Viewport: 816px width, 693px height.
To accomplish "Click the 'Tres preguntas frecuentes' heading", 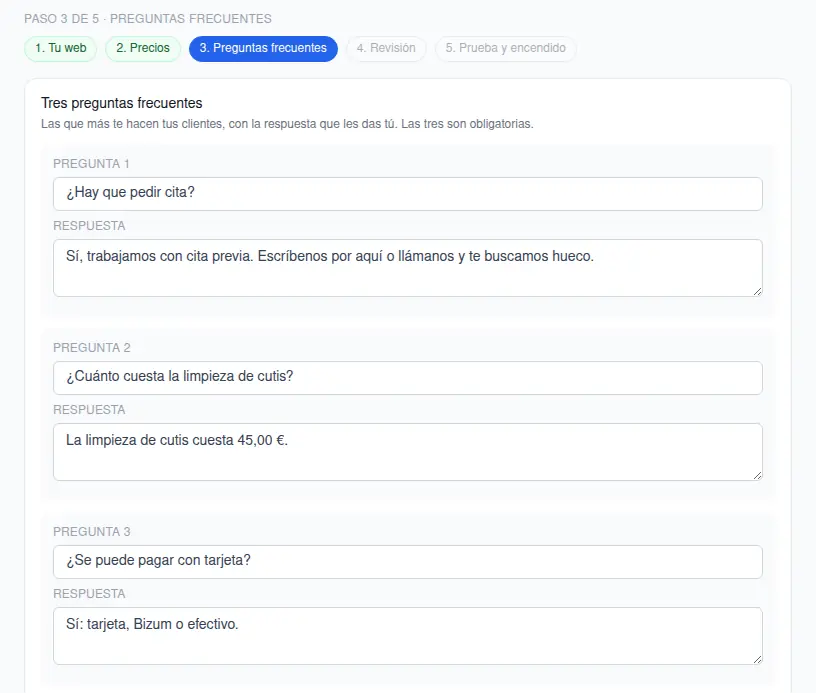I will [x=122, y=103].
